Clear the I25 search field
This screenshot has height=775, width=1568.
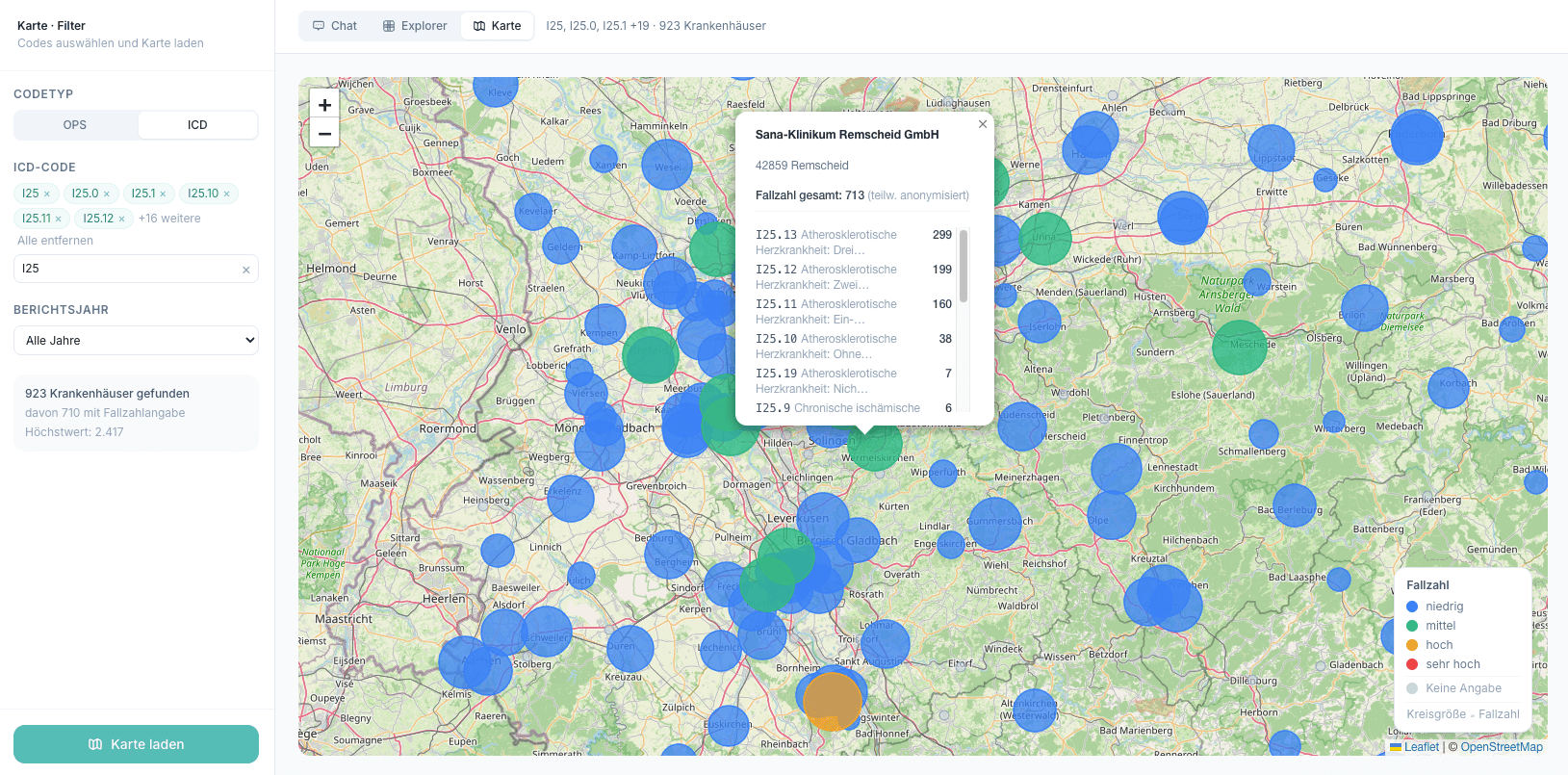coord(246,270)
